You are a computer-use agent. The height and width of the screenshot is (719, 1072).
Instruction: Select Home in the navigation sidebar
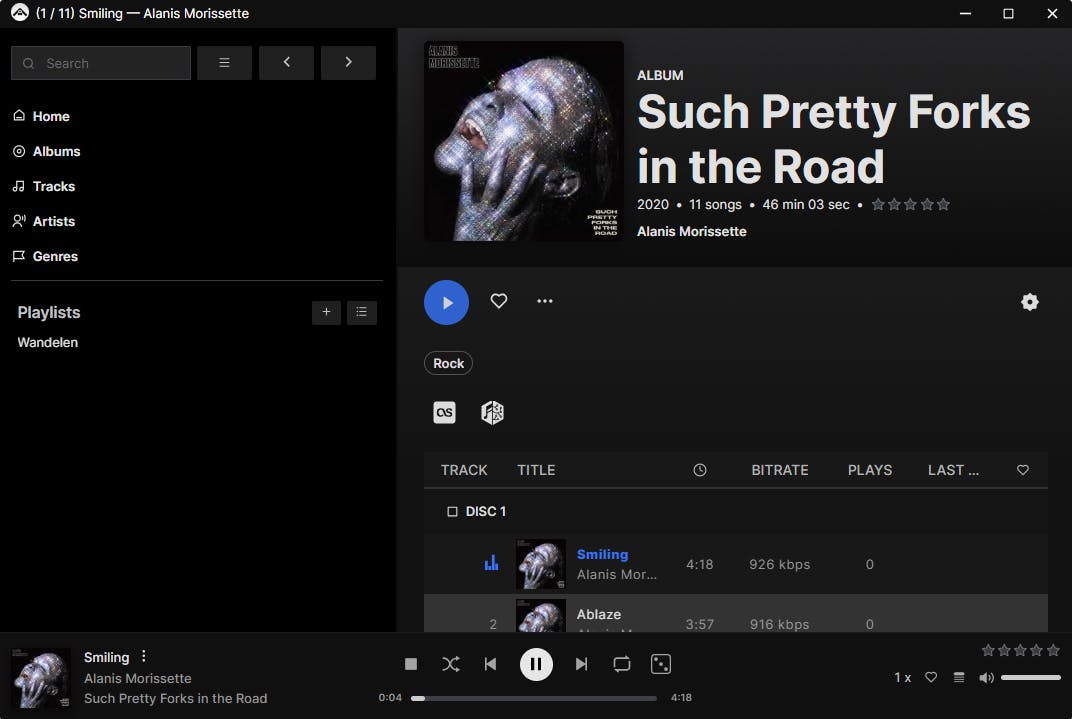(49, 116)
